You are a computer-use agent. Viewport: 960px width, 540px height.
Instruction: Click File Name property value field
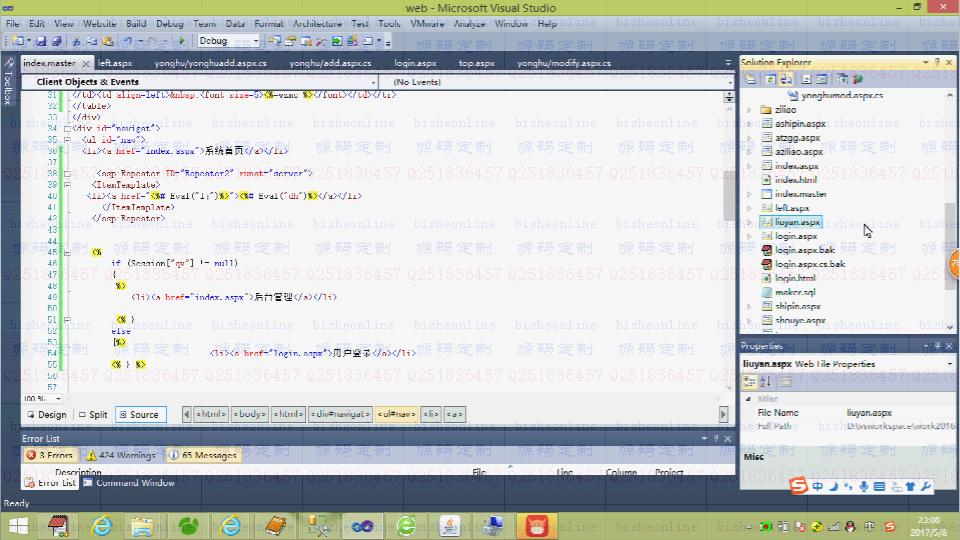click(x=899, y=413)
